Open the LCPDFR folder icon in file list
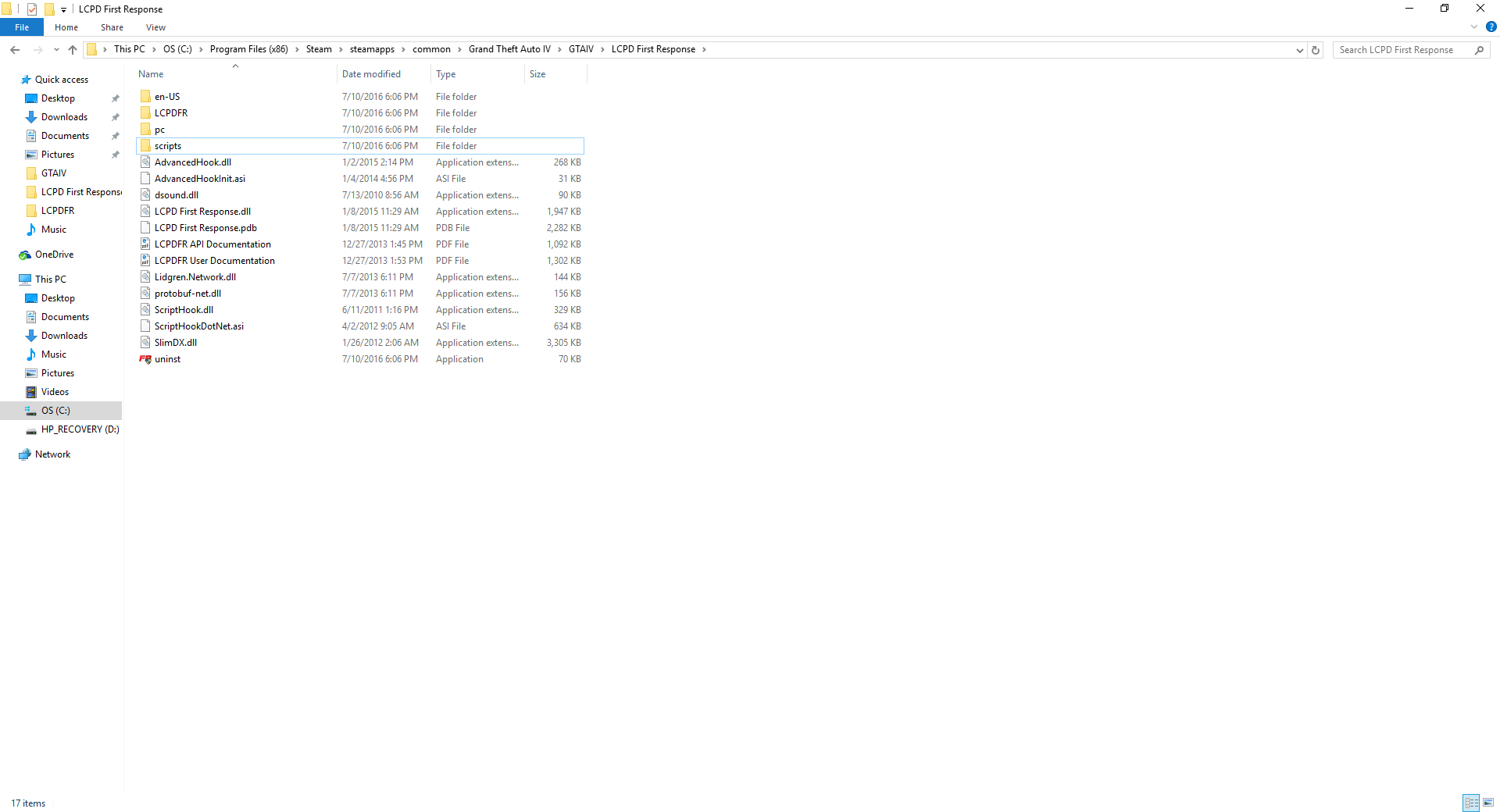 point(145,113)
